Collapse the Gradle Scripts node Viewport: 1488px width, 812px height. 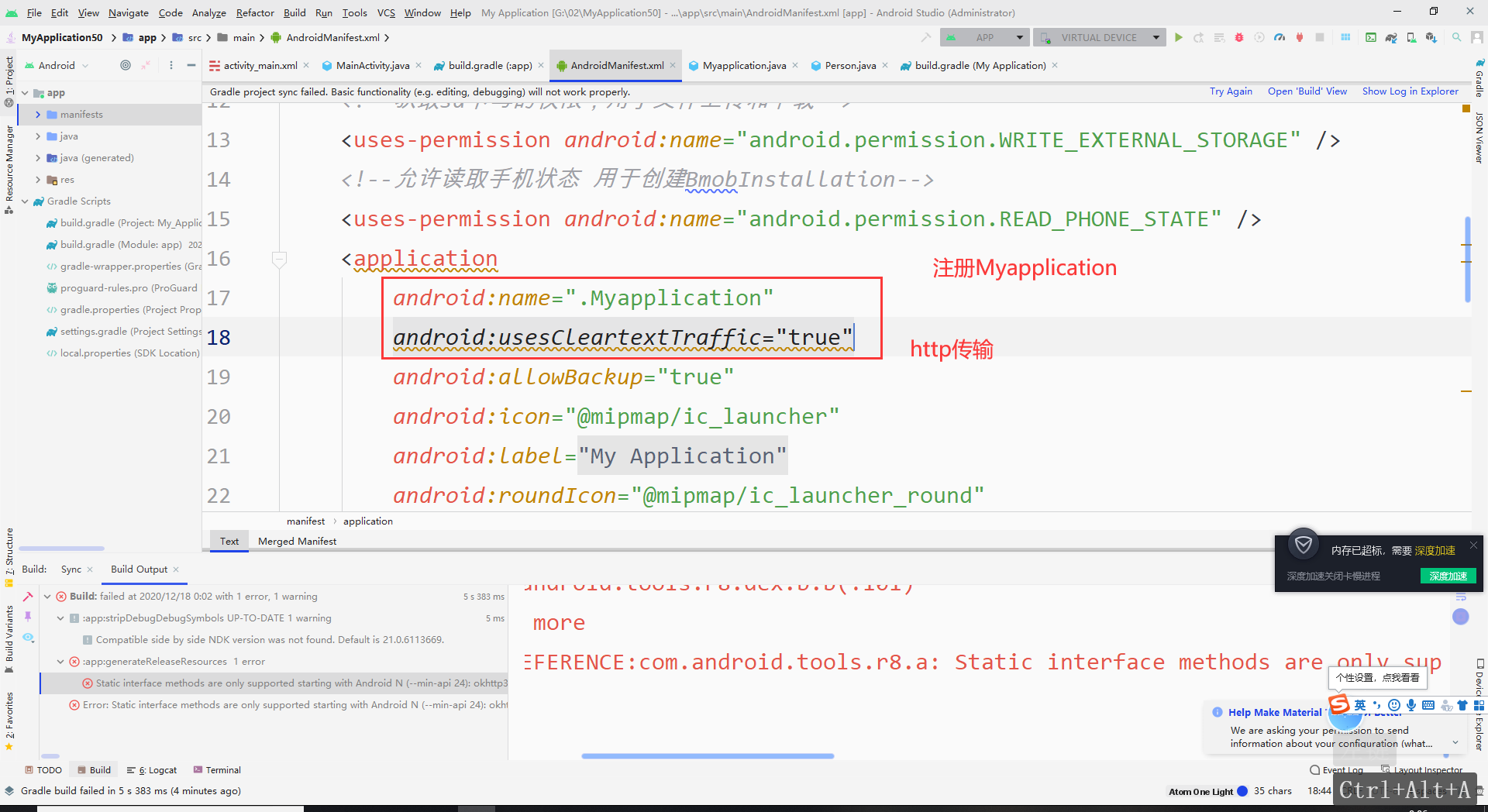coord(25,201)
